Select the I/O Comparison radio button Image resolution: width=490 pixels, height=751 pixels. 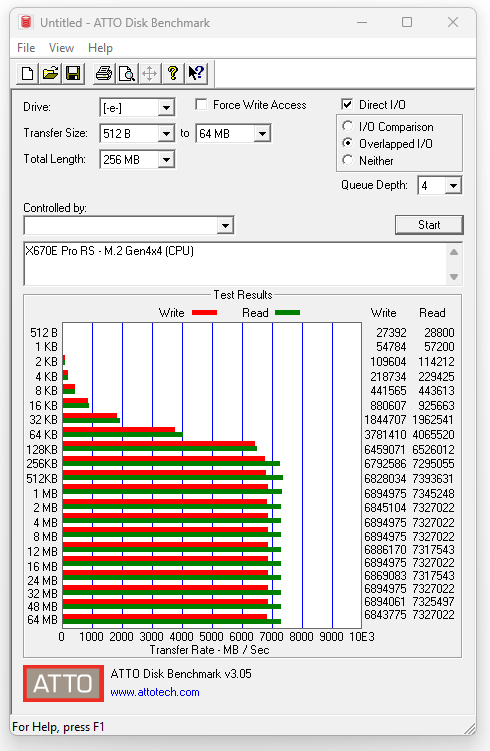click(x=348, y=126)
